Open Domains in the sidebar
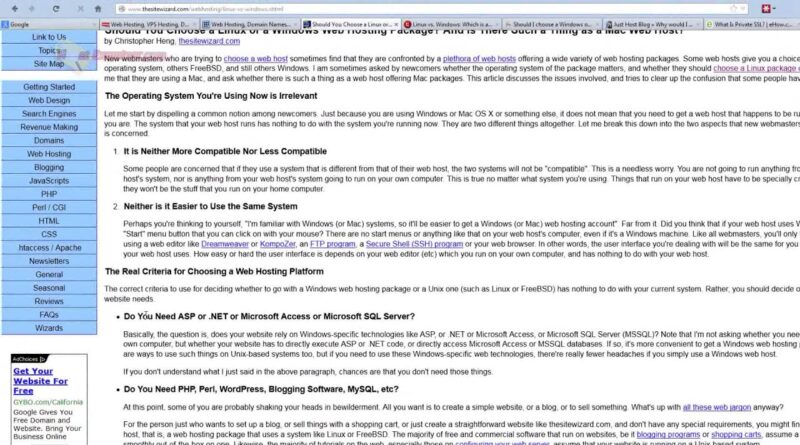800x445 pixels. [49, 140]
